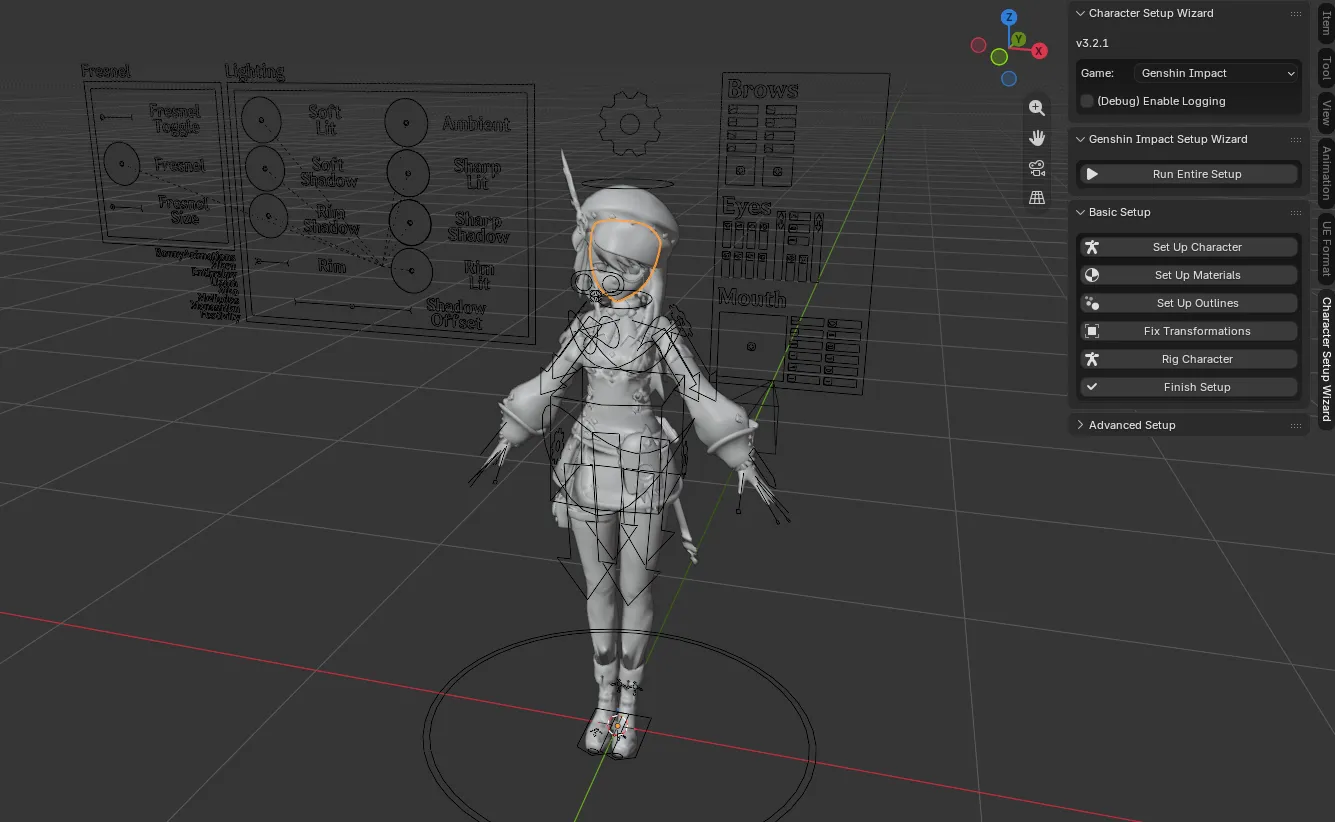Click the Fix Transformations button
Viewport: 1335px width, 822px height.
[1189, 331]
